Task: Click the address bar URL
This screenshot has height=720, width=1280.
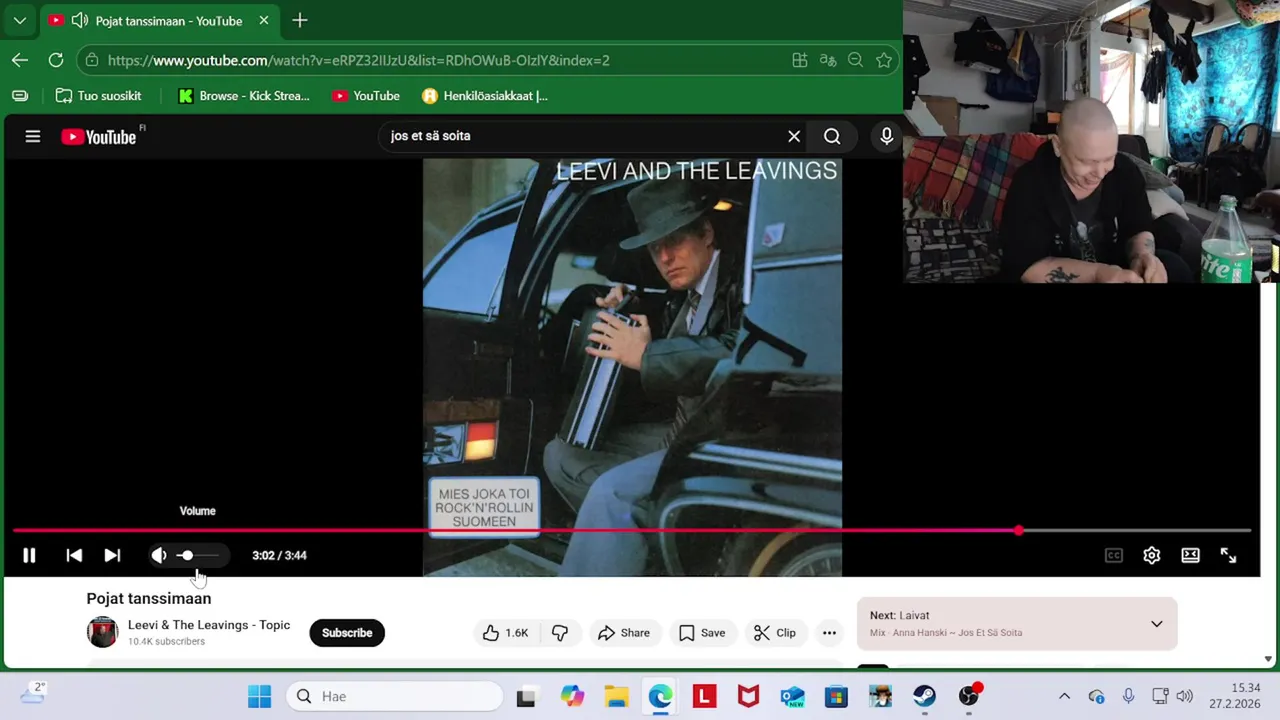Action: click(x=358, y=60)
